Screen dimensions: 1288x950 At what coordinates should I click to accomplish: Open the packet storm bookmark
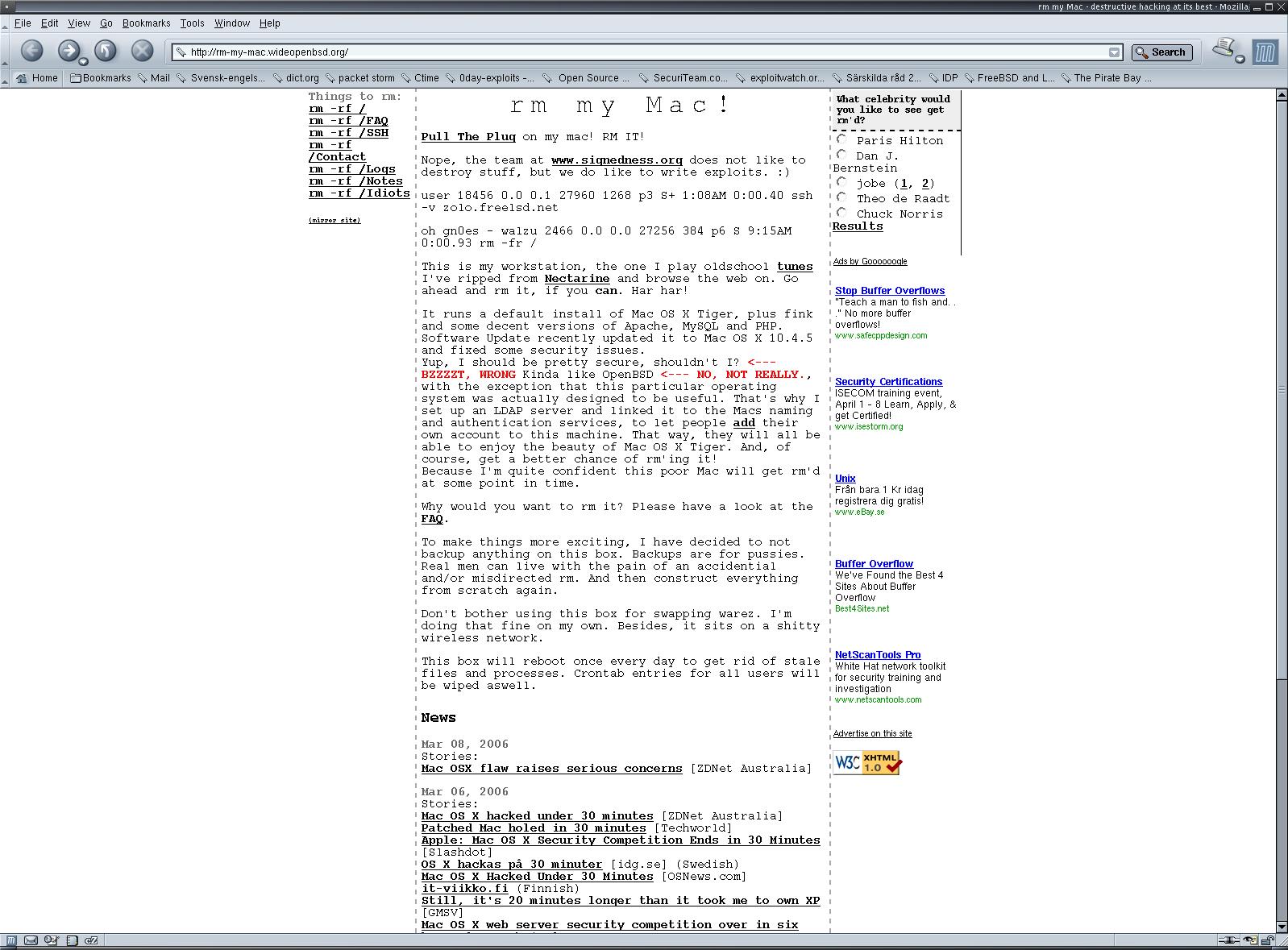click(359, 78)
